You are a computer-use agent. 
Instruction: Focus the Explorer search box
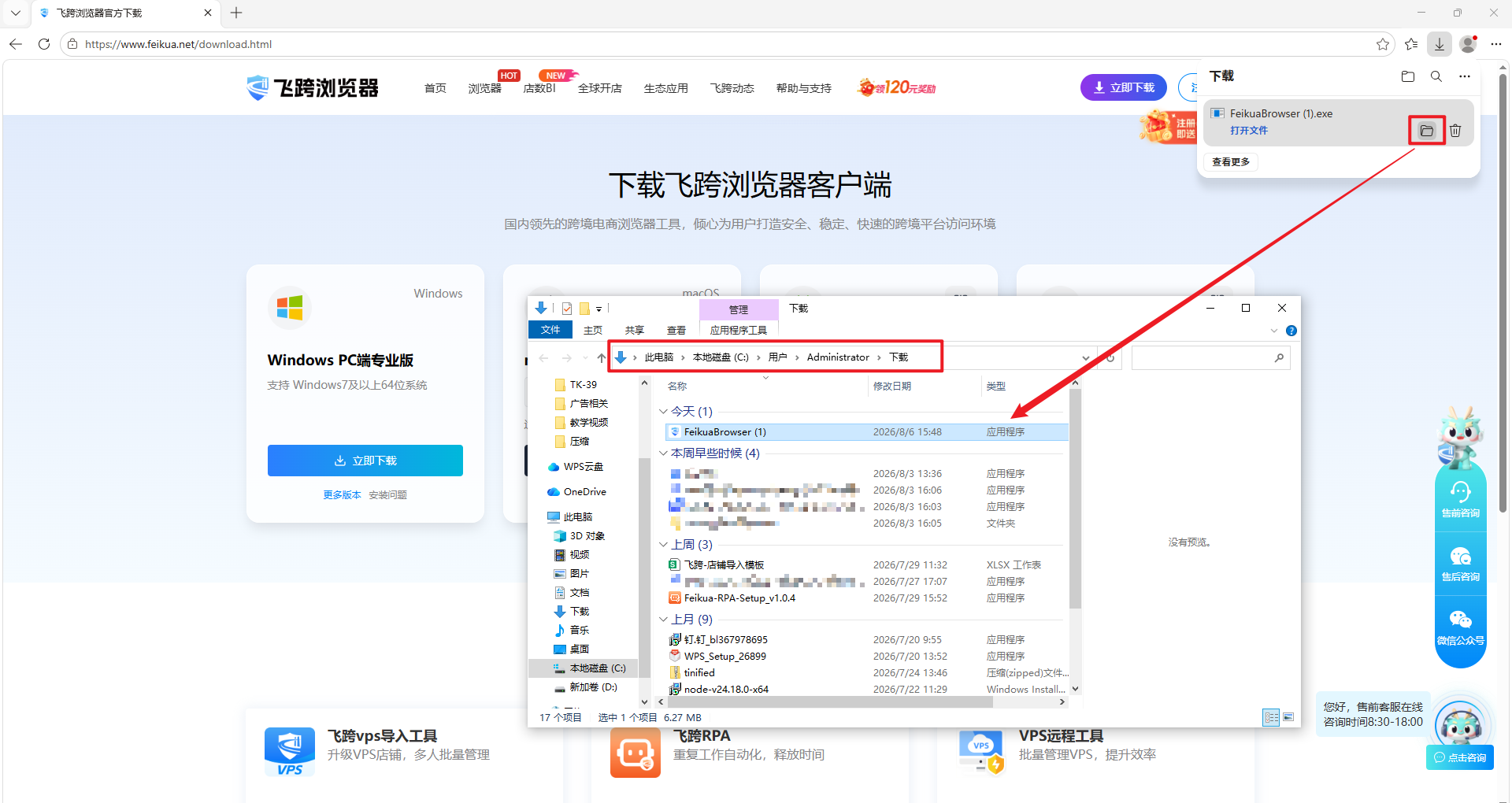point(1211,358)
